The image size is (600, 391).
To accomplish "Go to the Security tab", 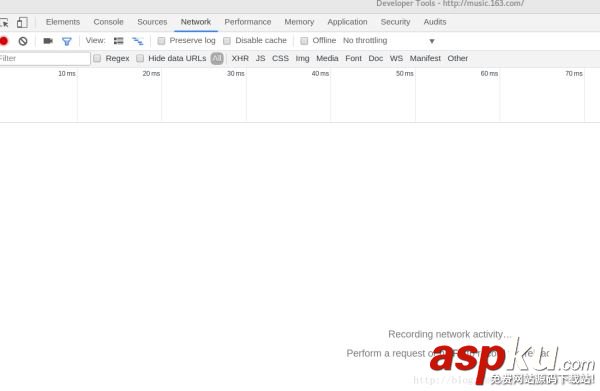I will point(395,22).
